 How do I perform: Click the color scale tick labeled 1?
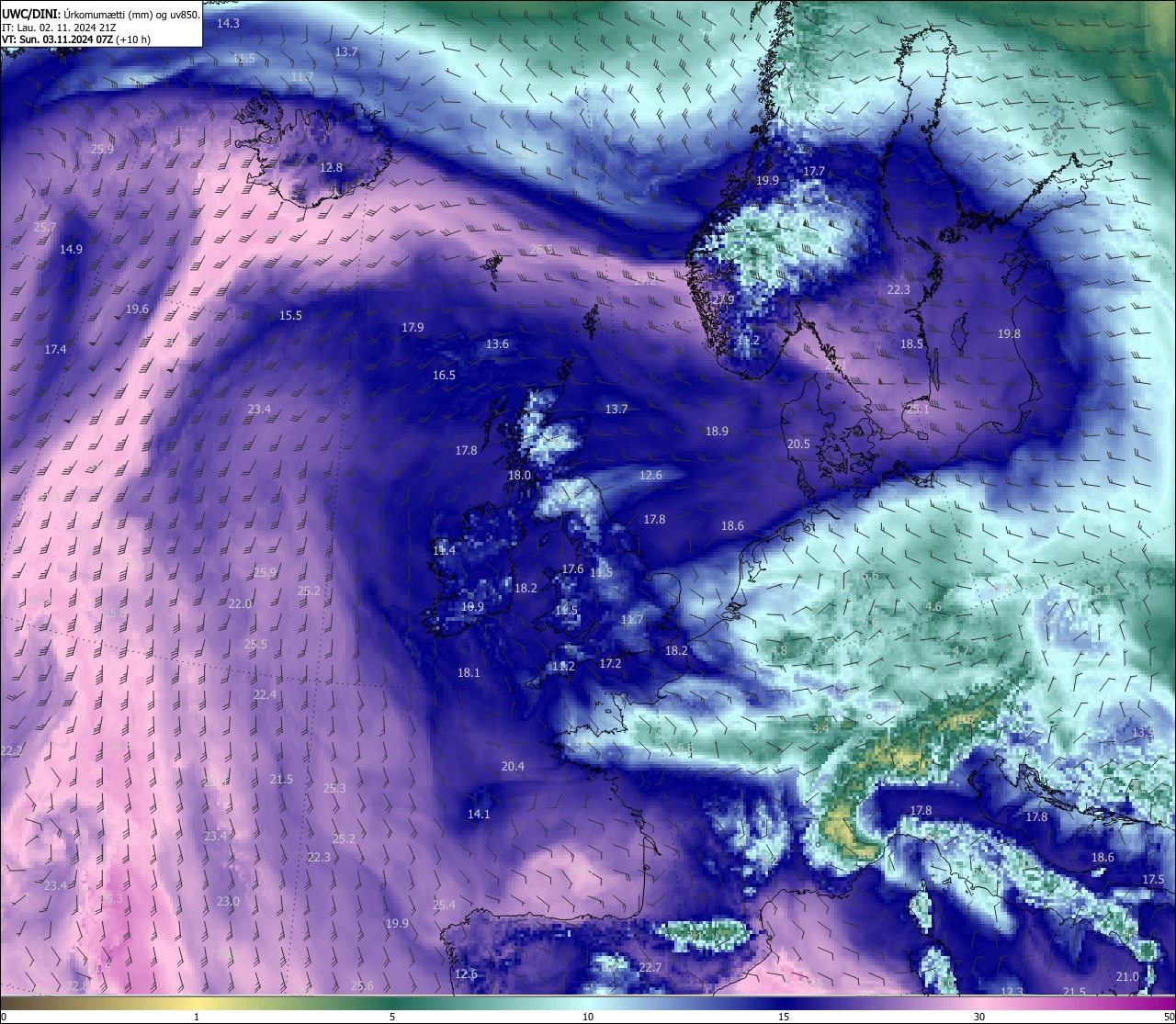pyautogui.click(x=197, y=1017)
